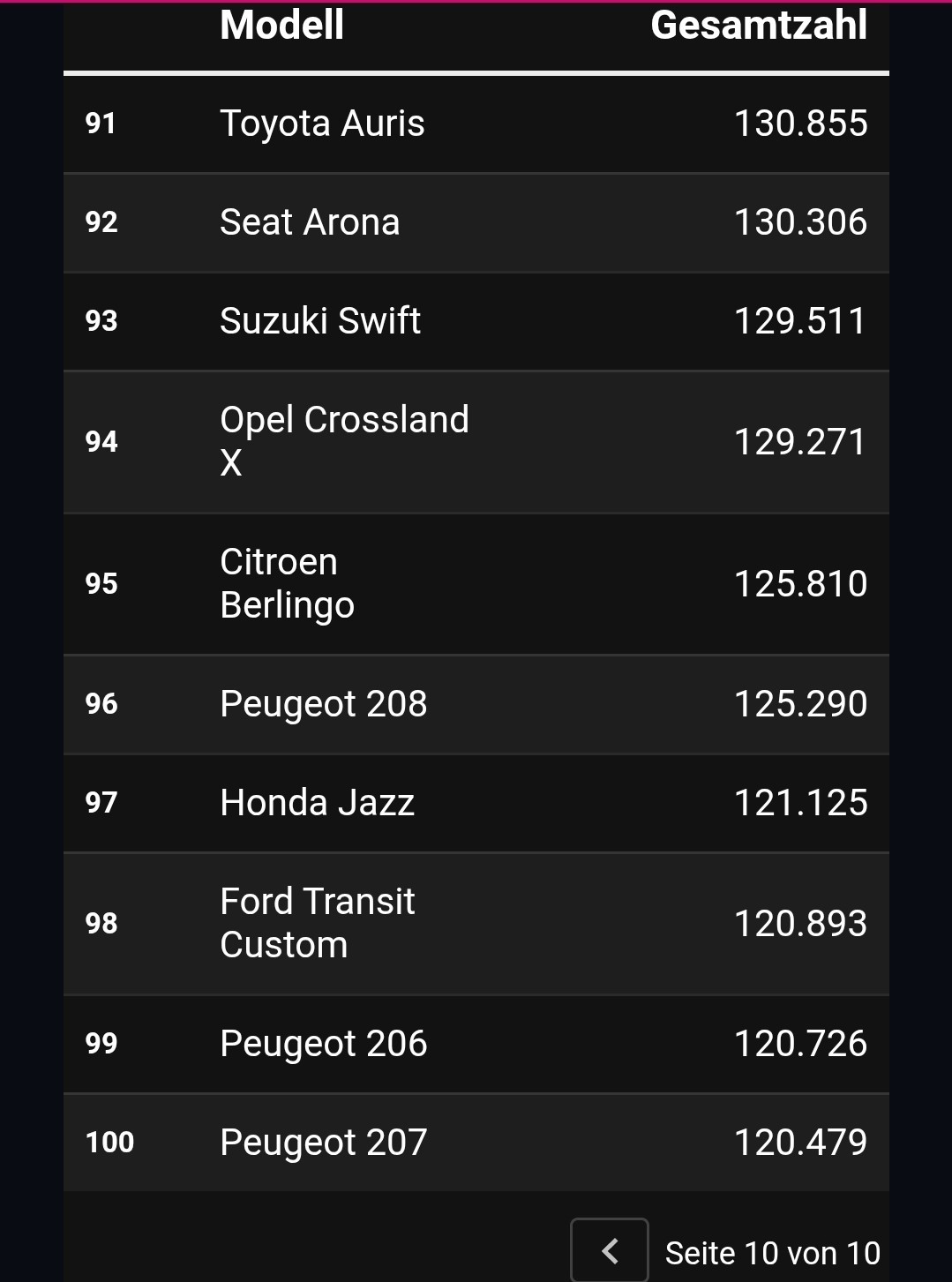Viewport: 952px width, 1282px height.
Task: Click the total value 120.893
Action: click(801, 924)
